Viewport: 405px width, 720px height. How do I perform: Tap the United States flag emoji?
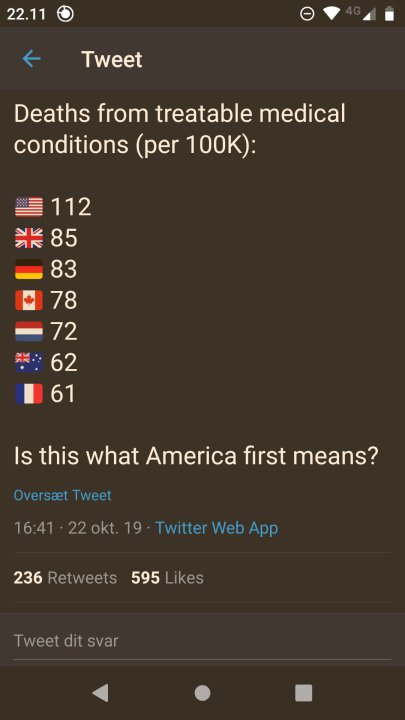[x=29, y=207]
